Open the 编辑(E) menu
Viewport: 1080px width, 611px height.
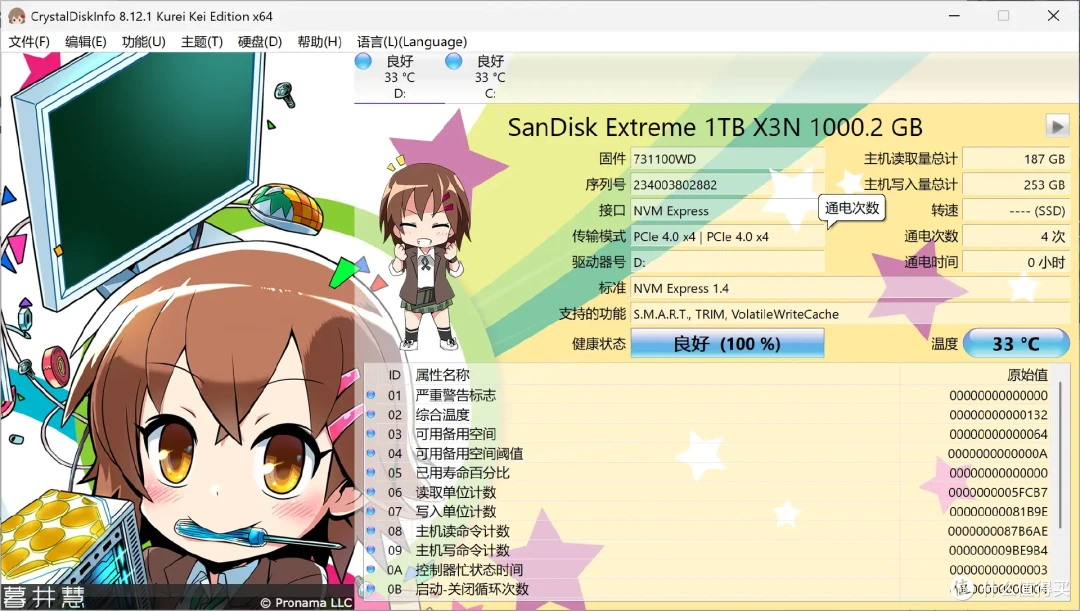[85, 41]
